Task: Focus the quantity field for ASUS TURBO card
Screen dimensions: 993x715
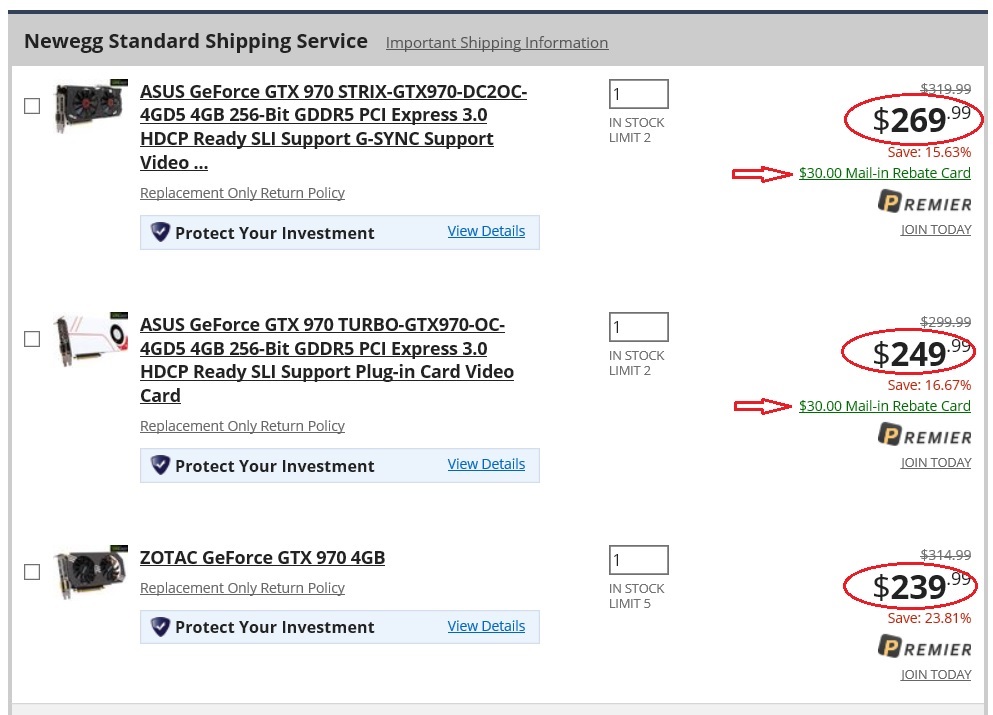Action: pos(638,327)
